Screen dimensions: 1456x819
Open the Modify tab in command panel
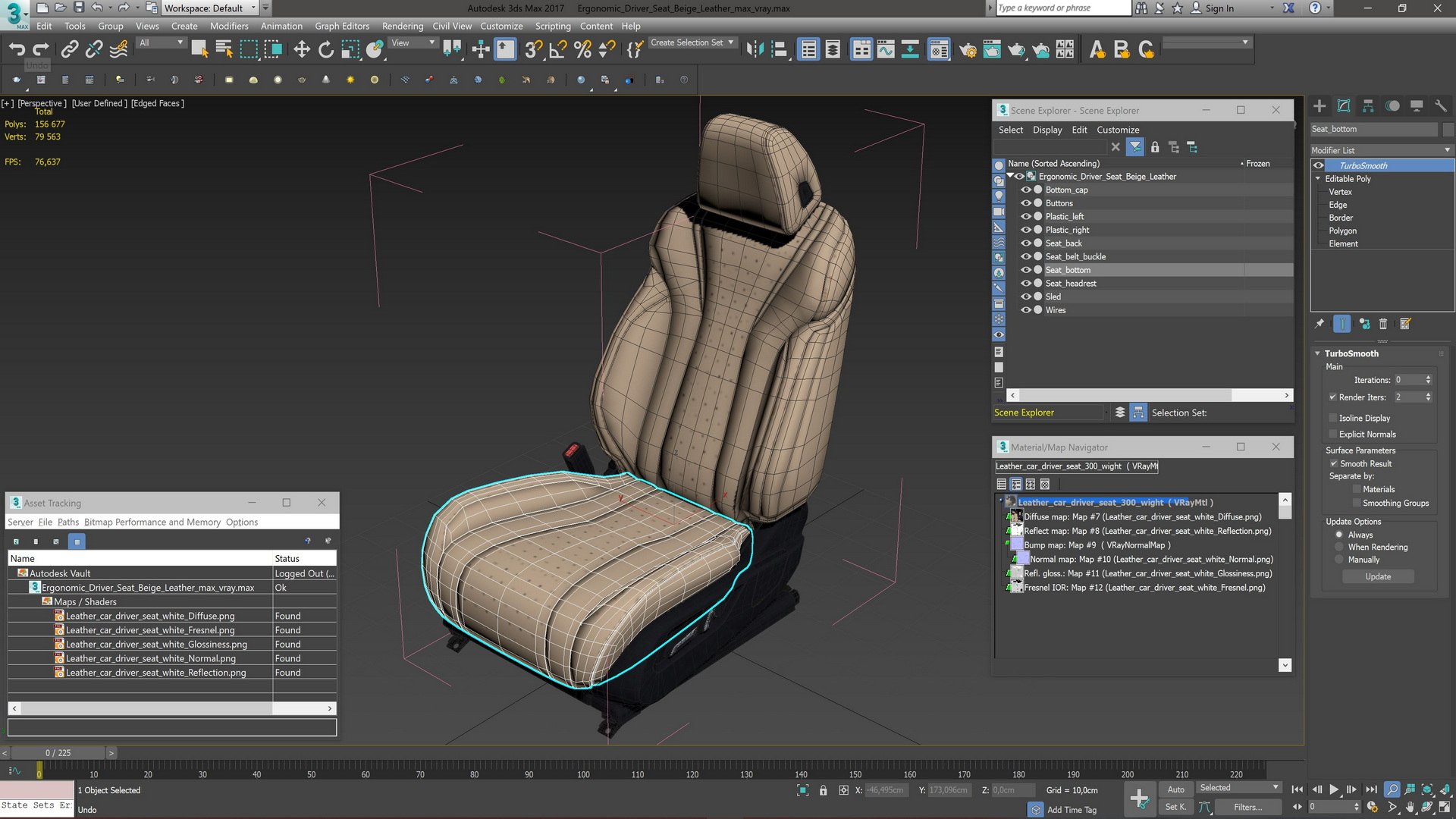(1344, 106)
